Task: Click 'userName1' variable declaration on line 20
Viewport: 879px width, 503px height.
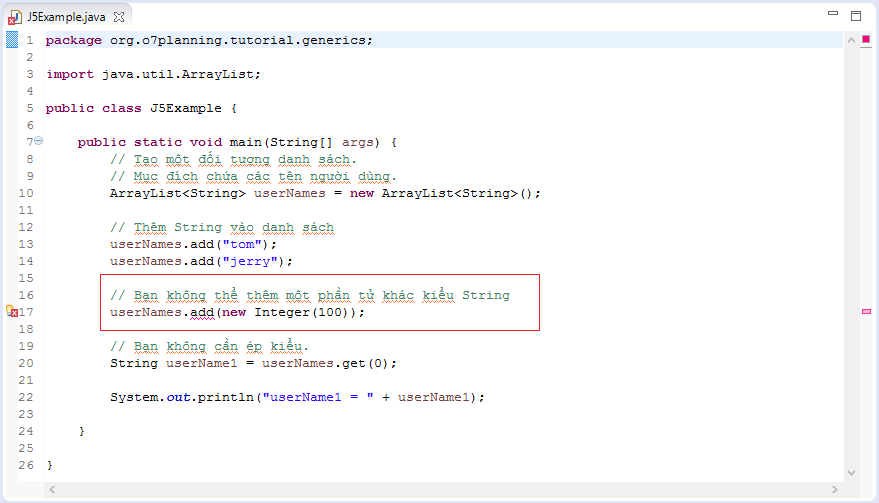Action: (x=202, y=363)
